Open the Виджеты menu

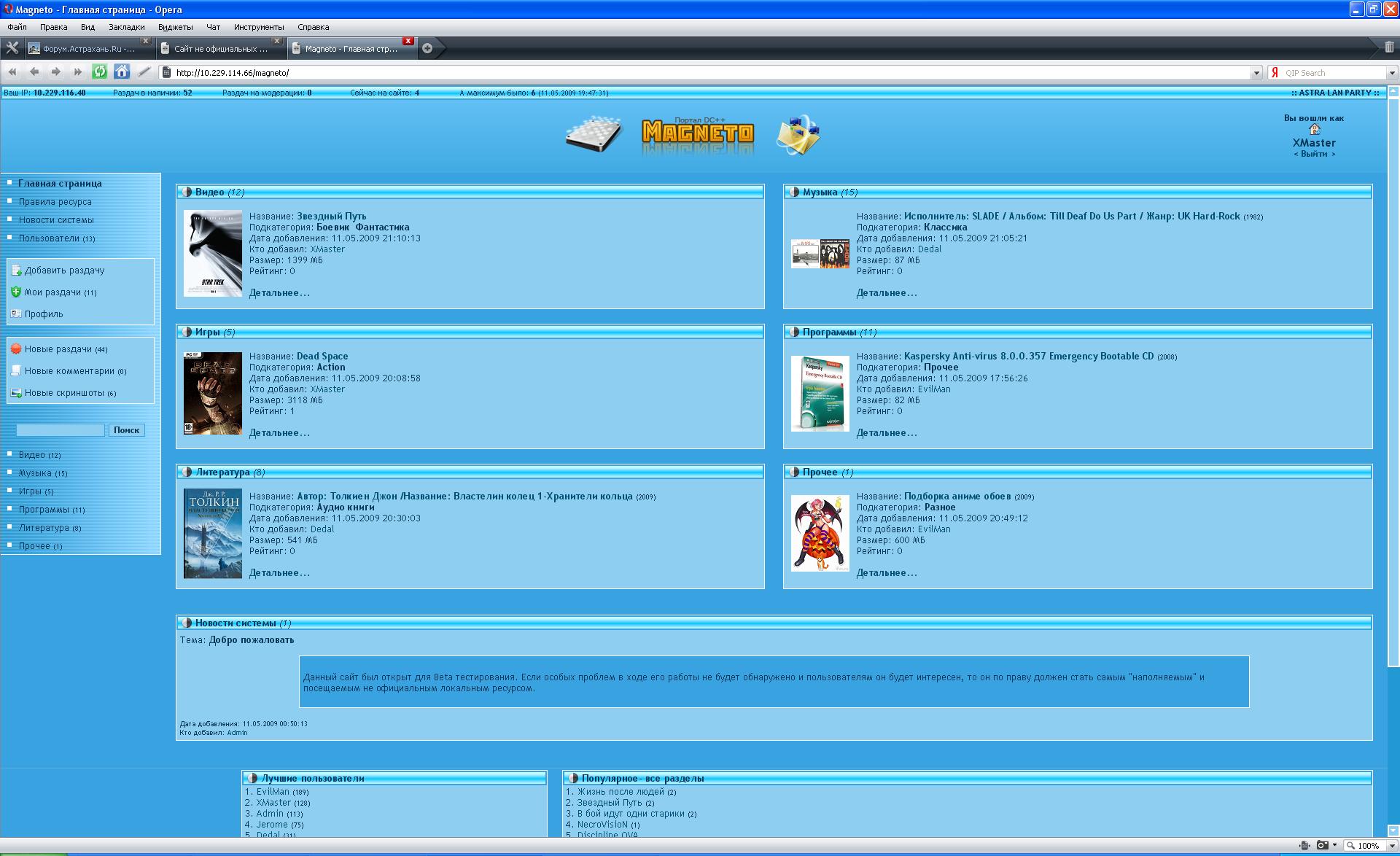(x=175, y=27)
